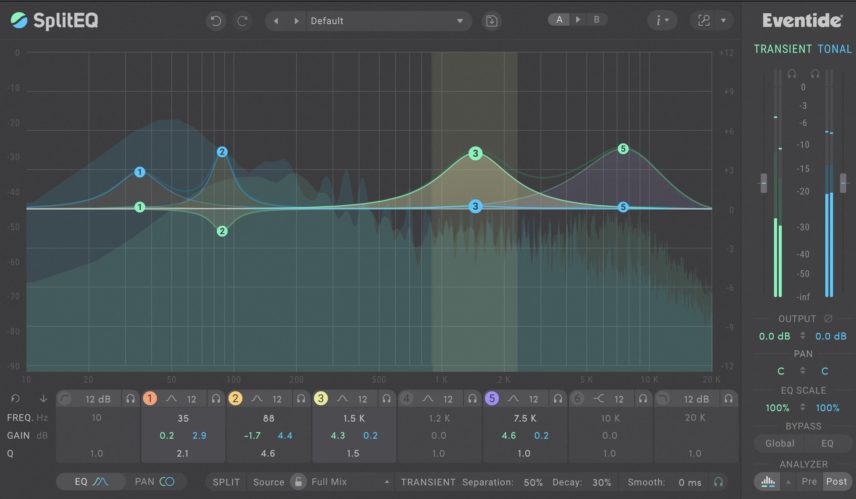
Task: Click the Smooth 0 ms value
Action: point(689,483)
